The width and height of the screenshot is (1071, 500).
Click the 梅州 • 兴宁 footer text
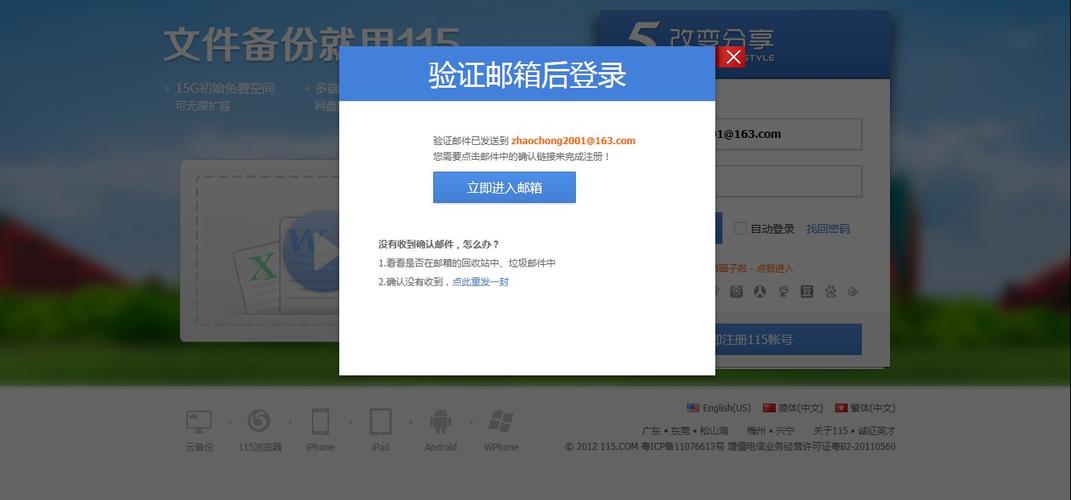(770, 431)
